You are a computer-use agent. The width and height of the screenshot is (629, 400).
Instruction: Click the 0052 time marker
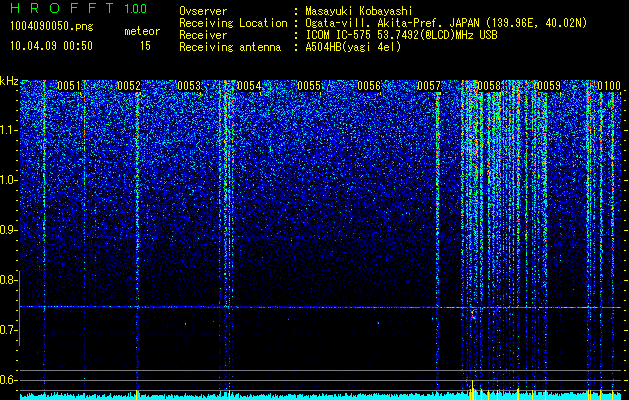click(129, 86)
